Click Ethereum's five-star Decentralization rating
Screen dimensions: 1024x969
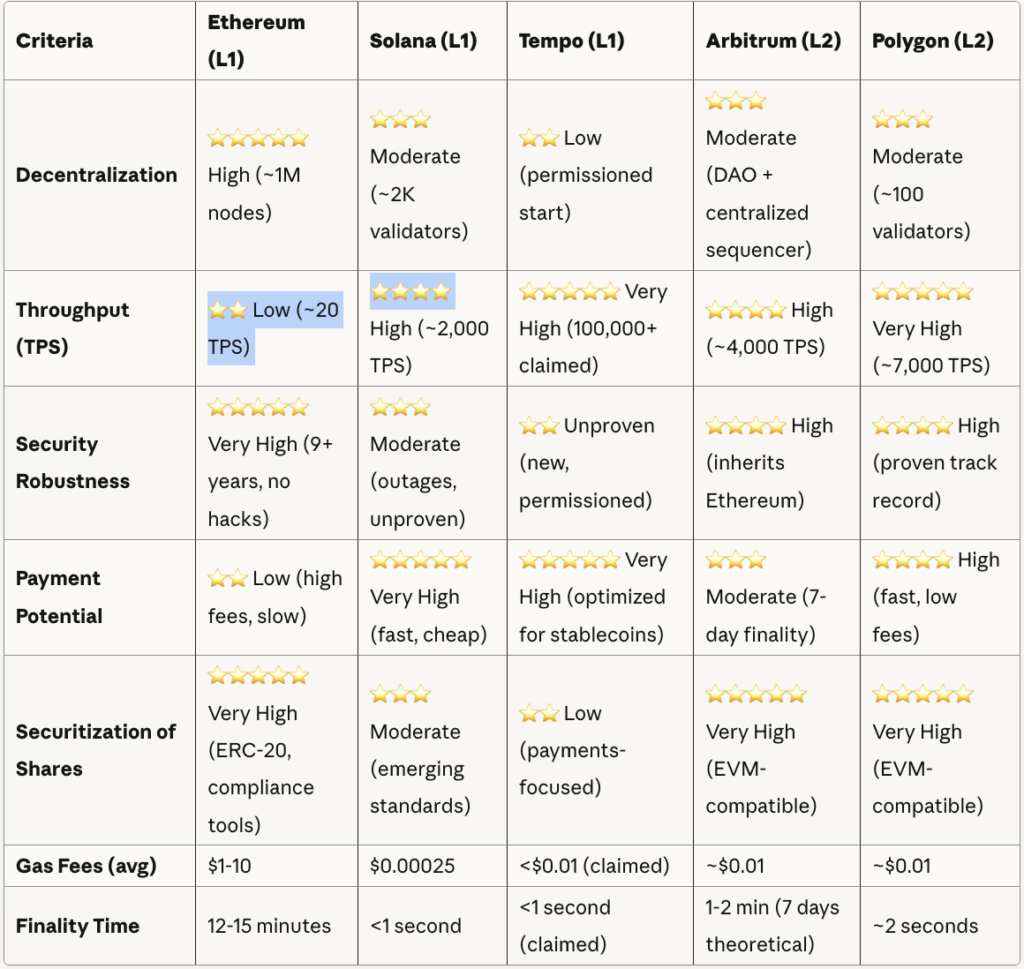[258, 138]
